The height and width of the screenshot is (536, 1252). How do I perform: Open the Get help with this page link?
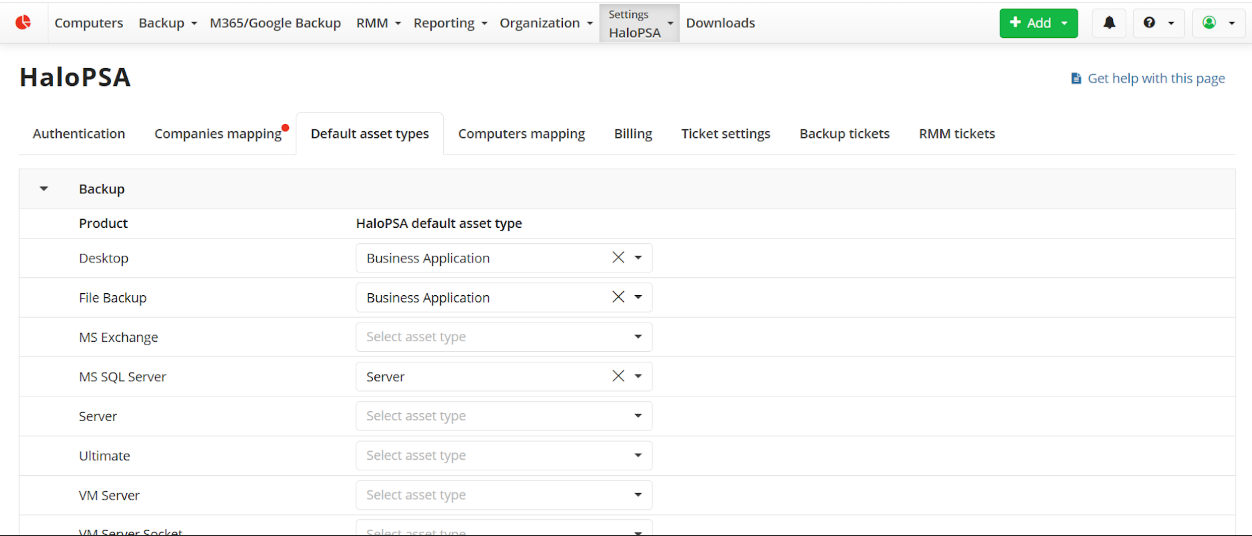(1155, 78)
